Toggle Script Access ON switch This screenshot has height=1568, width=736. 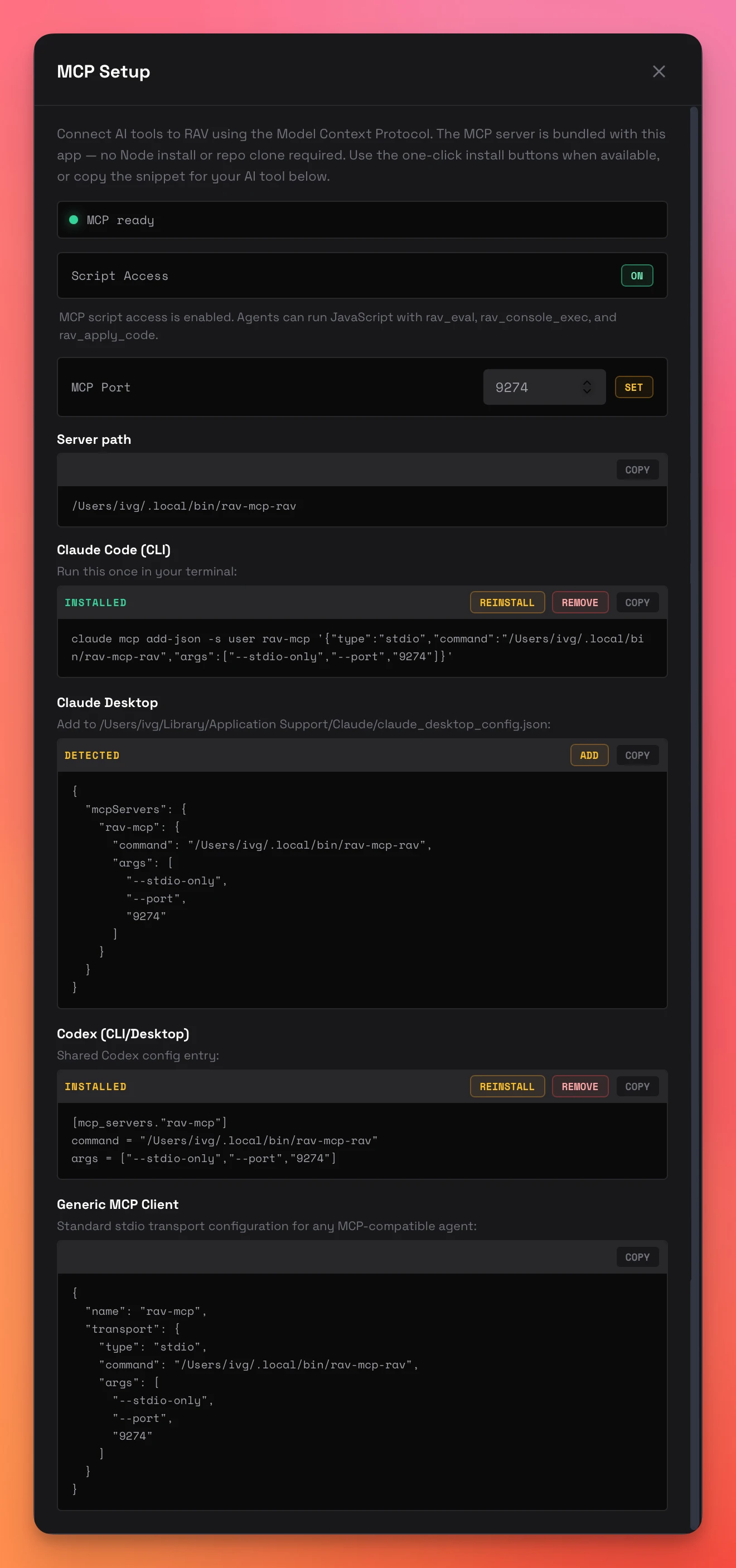click(637, 276)
